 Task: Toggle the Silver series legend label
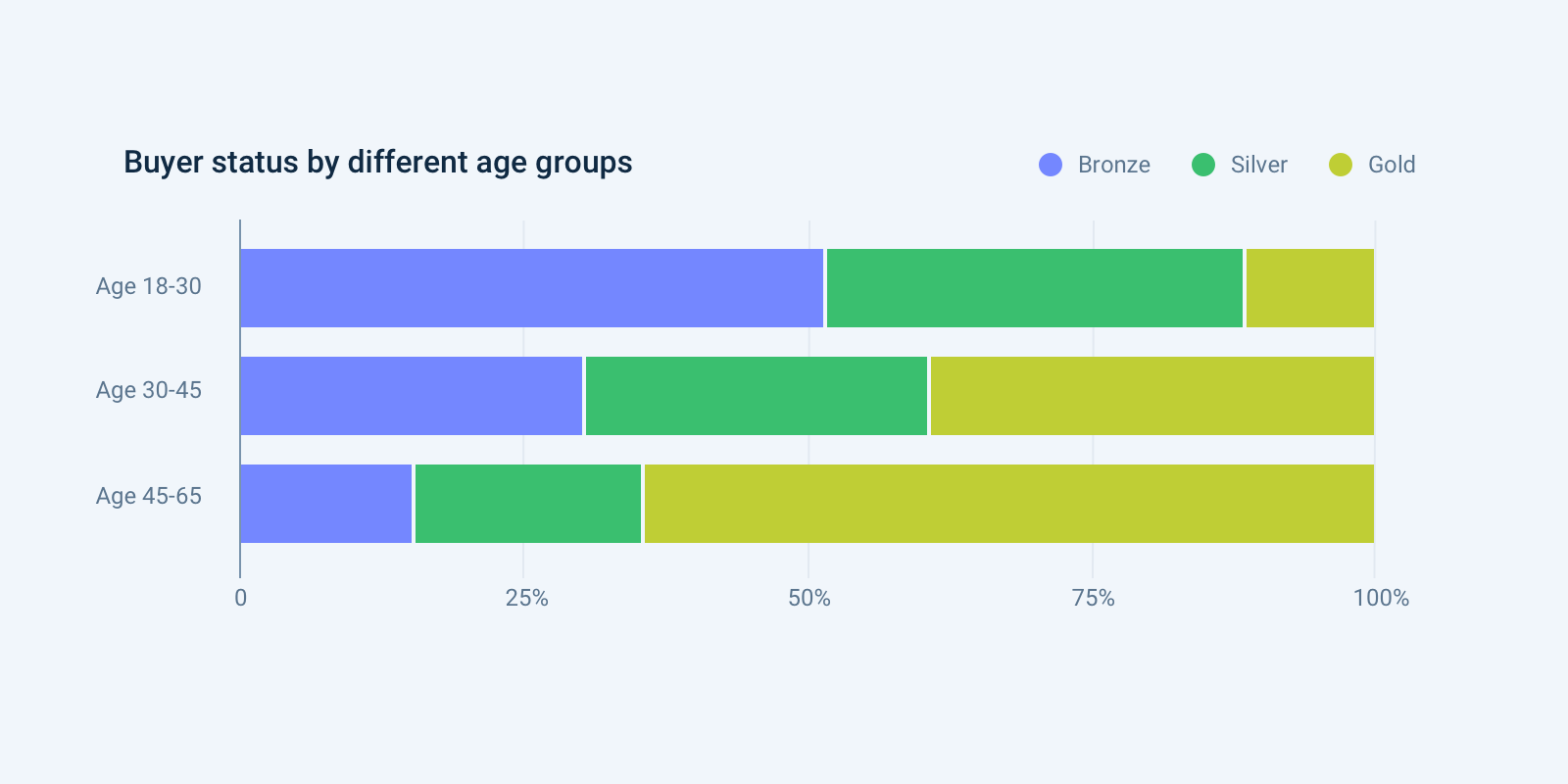1258,165
